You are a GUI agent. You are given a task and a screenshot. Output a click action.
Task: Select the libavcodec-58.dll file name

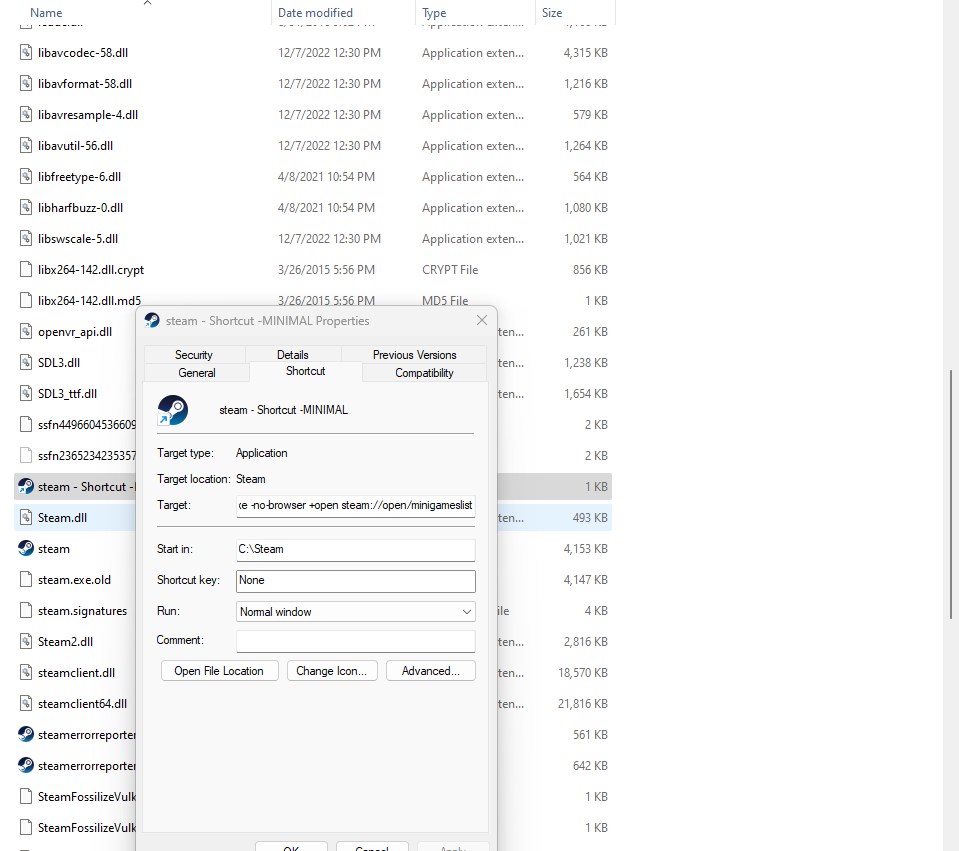tap(83, 53)
